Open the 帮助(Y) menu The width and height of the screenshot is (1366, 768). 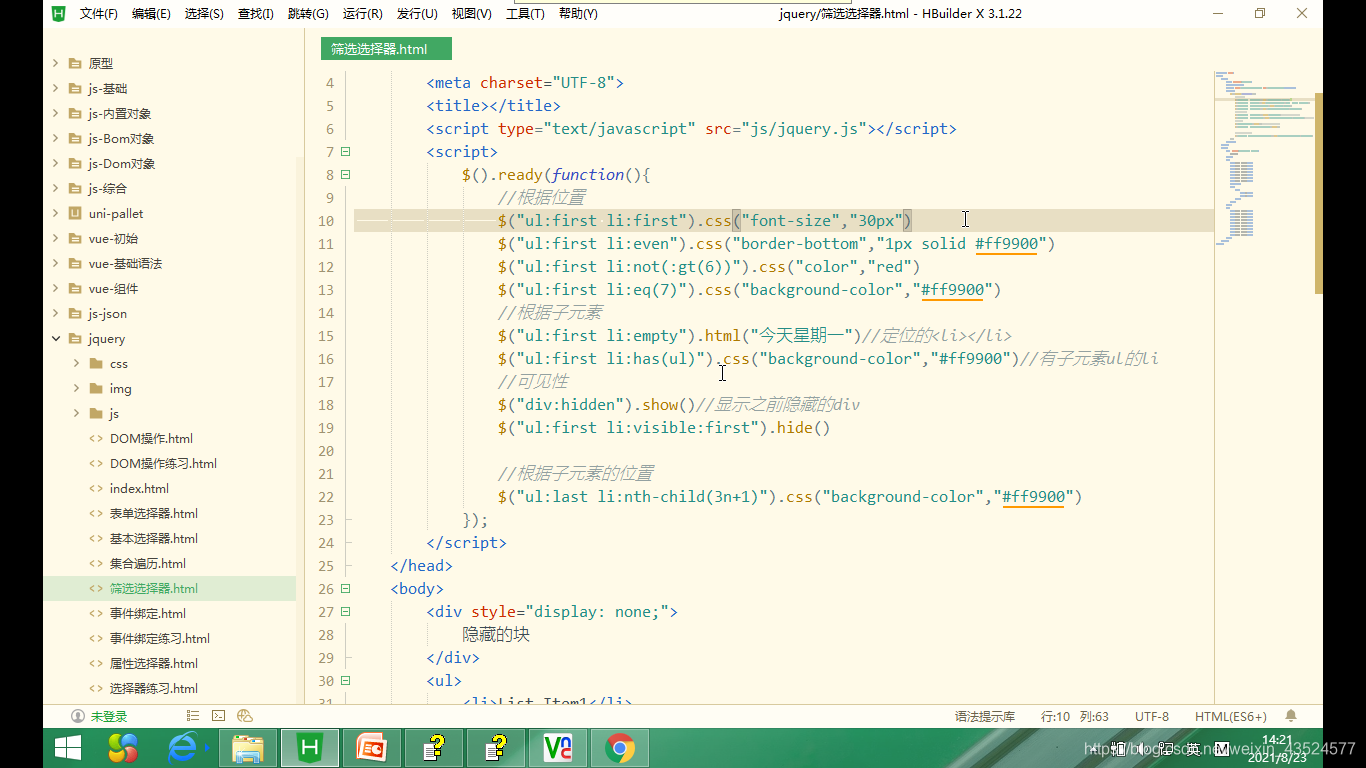pyautogui.click(x=578, y=14)
